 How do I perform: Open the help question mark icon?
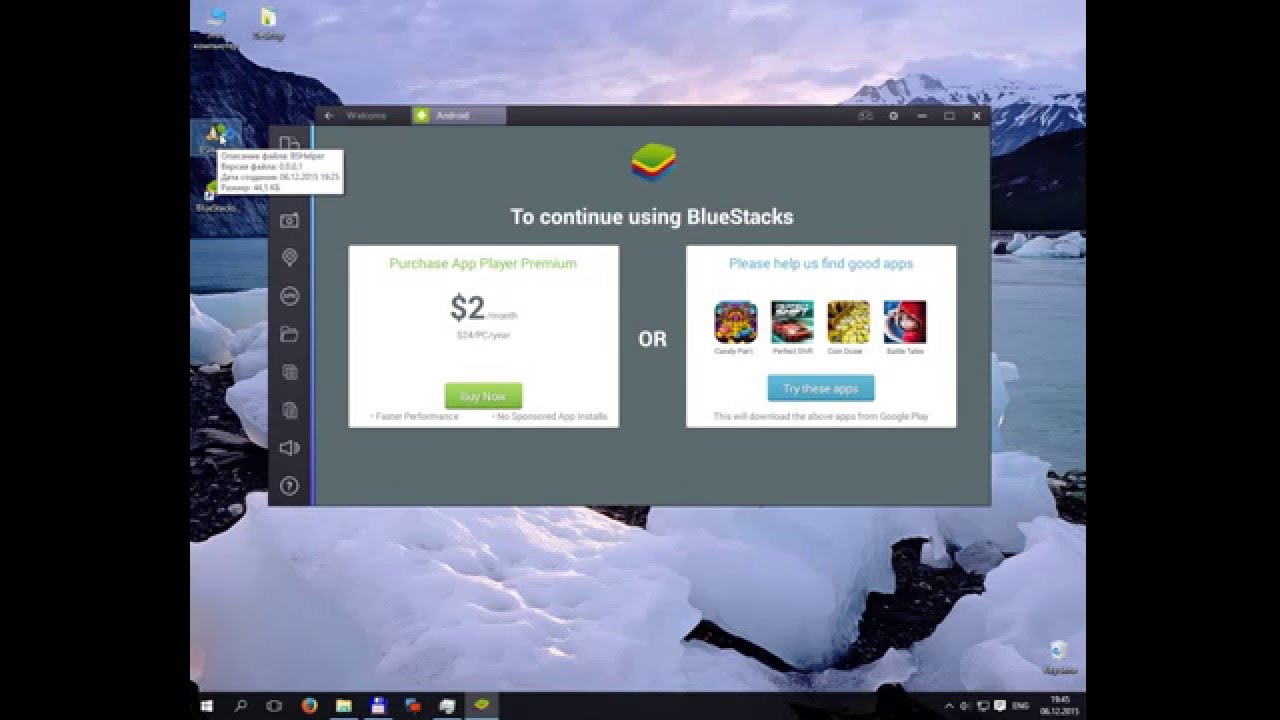point(289,486)
